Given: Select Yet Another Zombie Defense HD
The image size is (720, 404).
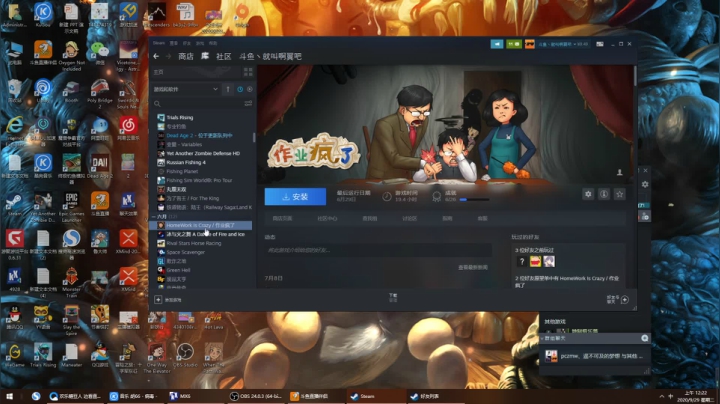Looking at the screenshot, I should pyautogui.click(x=203, y=153).
